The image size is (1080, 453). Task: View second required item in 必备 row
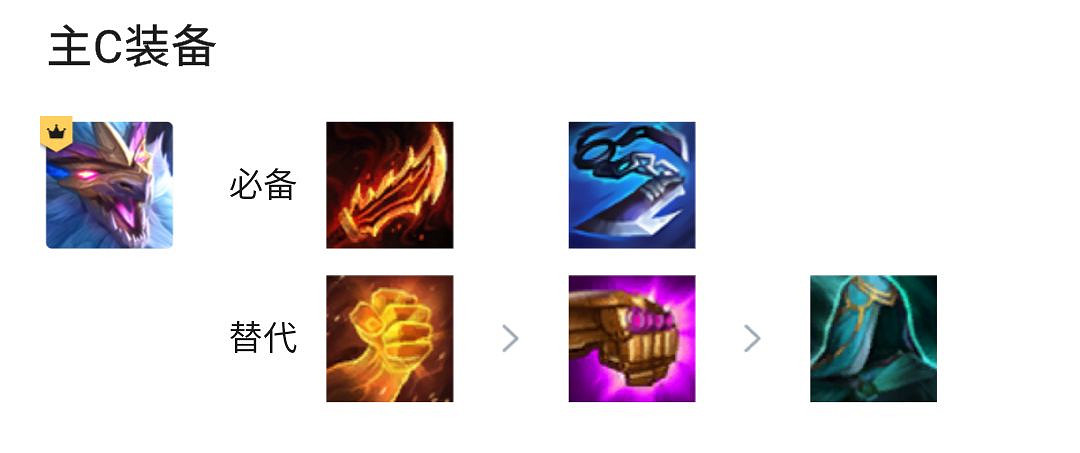tap(632, 185)
